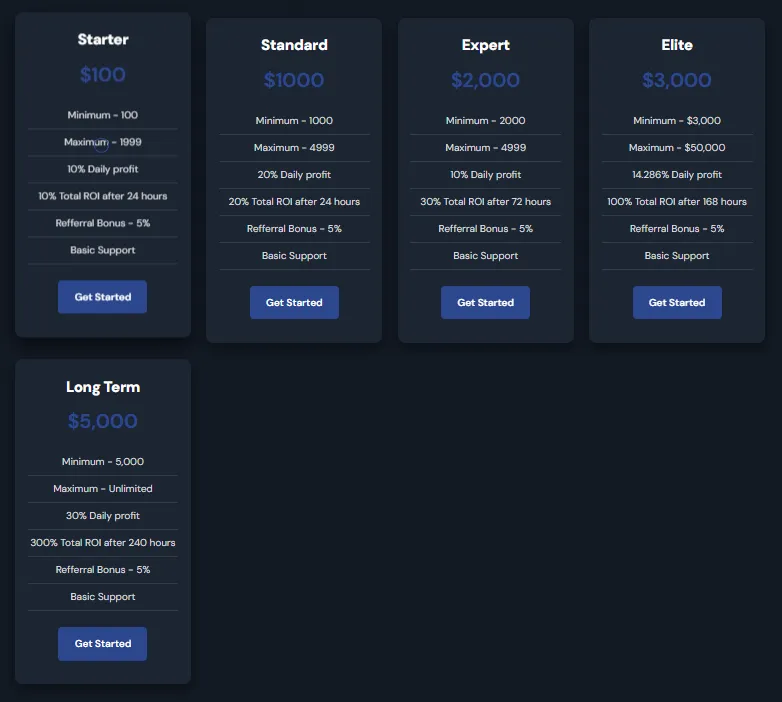Select the Maximum - $50,000 line
Viewport: 782px width, 702px height.
[676, 148]
